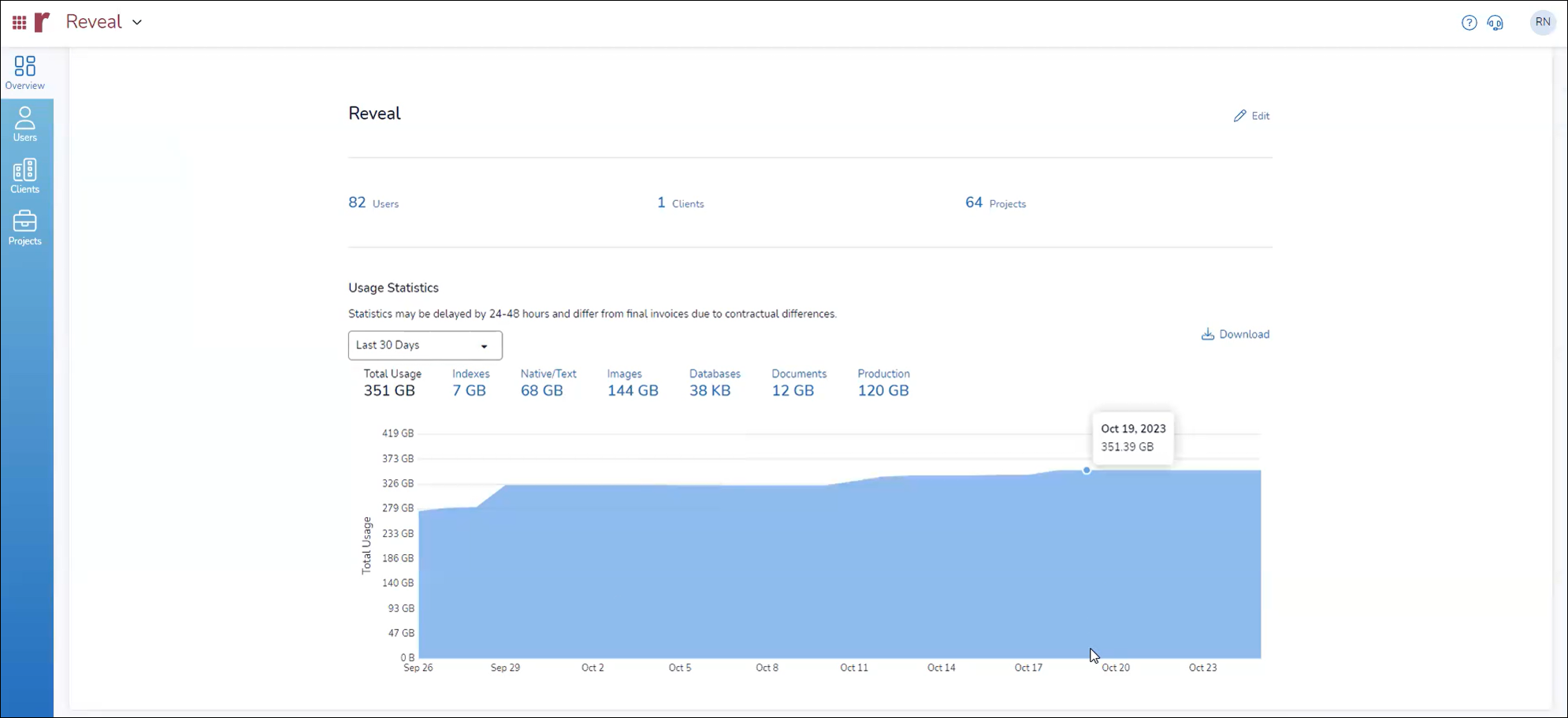Select the Documents 12 GB metric
Viewport: 1568px width, 718px height.
(x=799, y=383)
